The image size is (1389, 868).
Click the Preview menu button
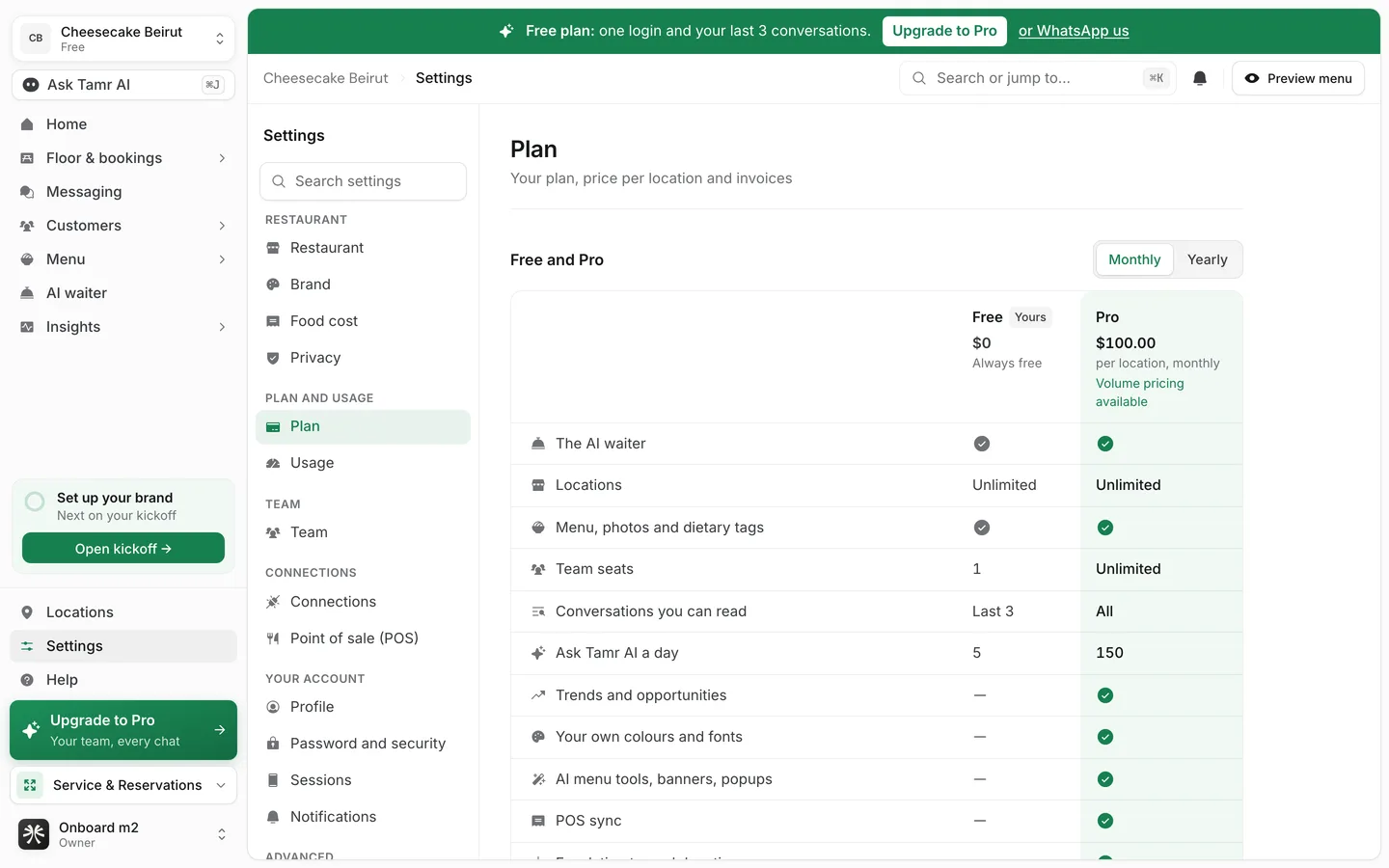1298,78
